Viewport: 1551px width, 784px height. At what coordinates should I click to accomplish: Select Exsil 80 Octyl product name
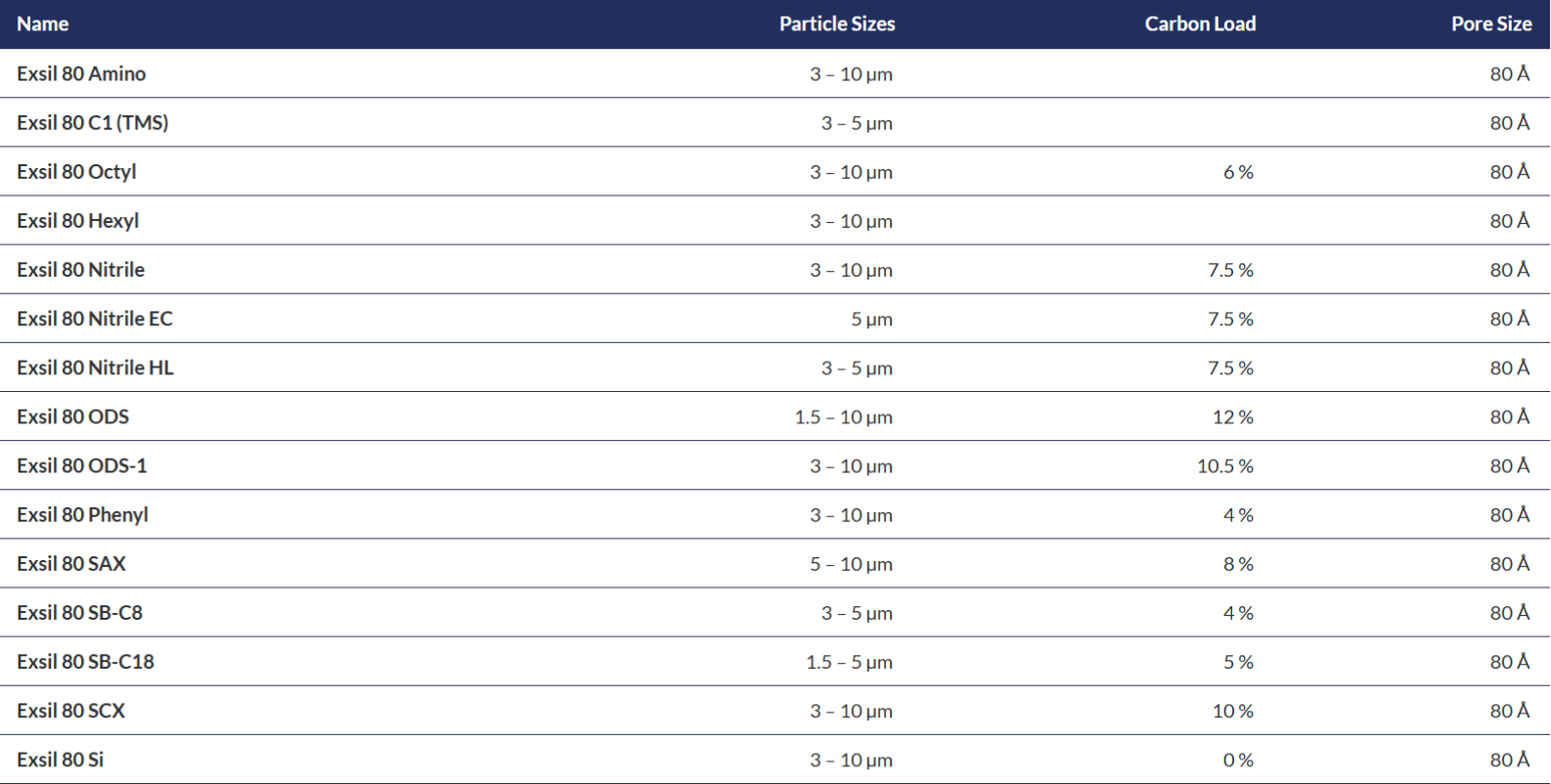point(76,172)
